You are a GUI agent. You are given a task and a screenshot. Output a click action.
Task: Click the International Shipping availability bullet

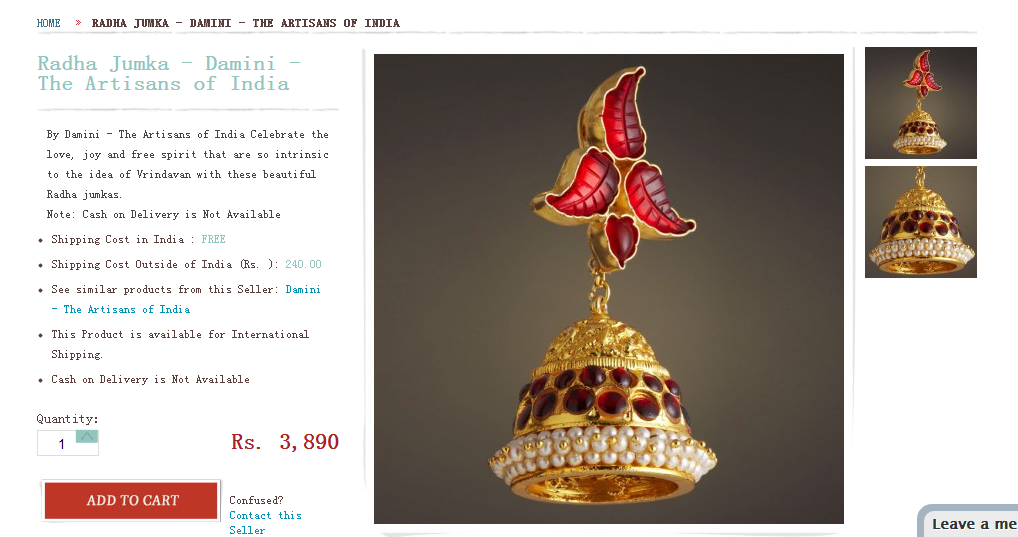point(180,344)
